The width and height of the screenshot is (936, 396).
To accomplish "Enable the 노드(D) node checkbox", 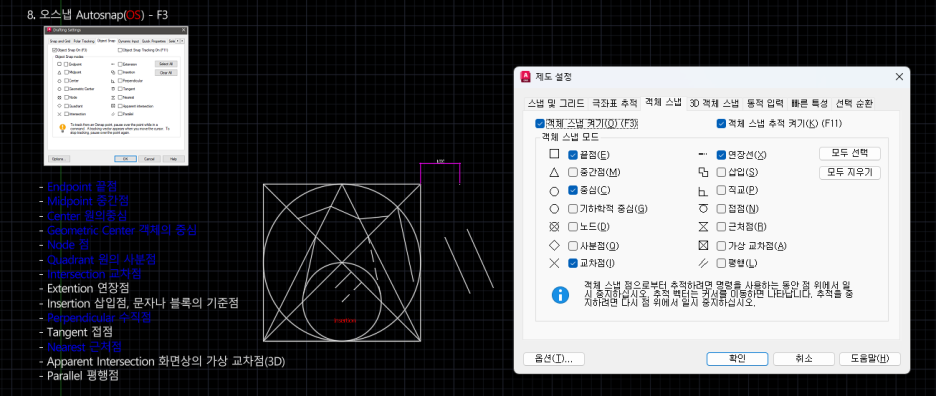I will pyautogui.click(x=573, y=227).
